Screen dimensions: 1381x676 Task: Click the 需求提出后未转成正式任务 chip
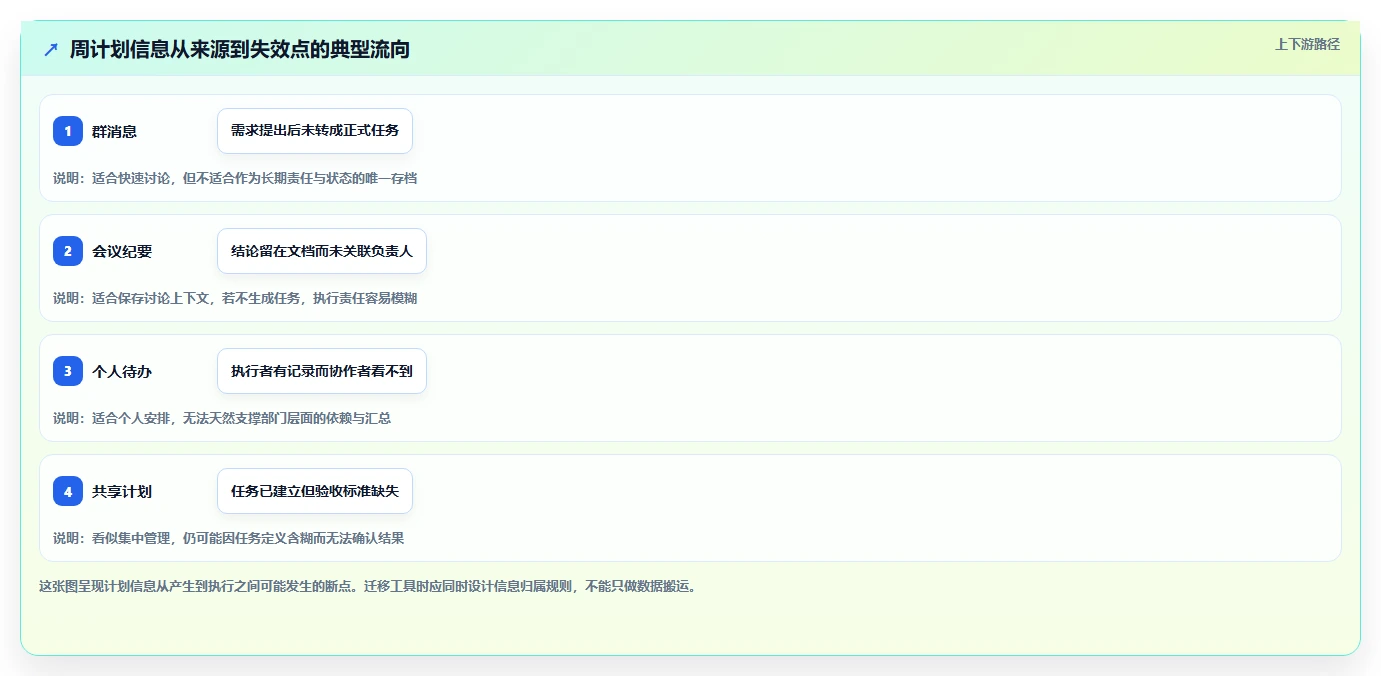[x=315, y=131]
